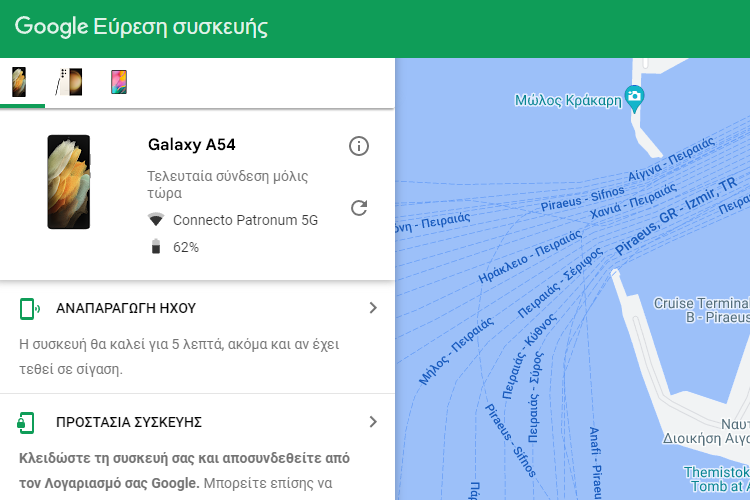This screenshot has width=750, height=500.
Task: Click the Galaxy A54 device name
Action: point(192,144)
